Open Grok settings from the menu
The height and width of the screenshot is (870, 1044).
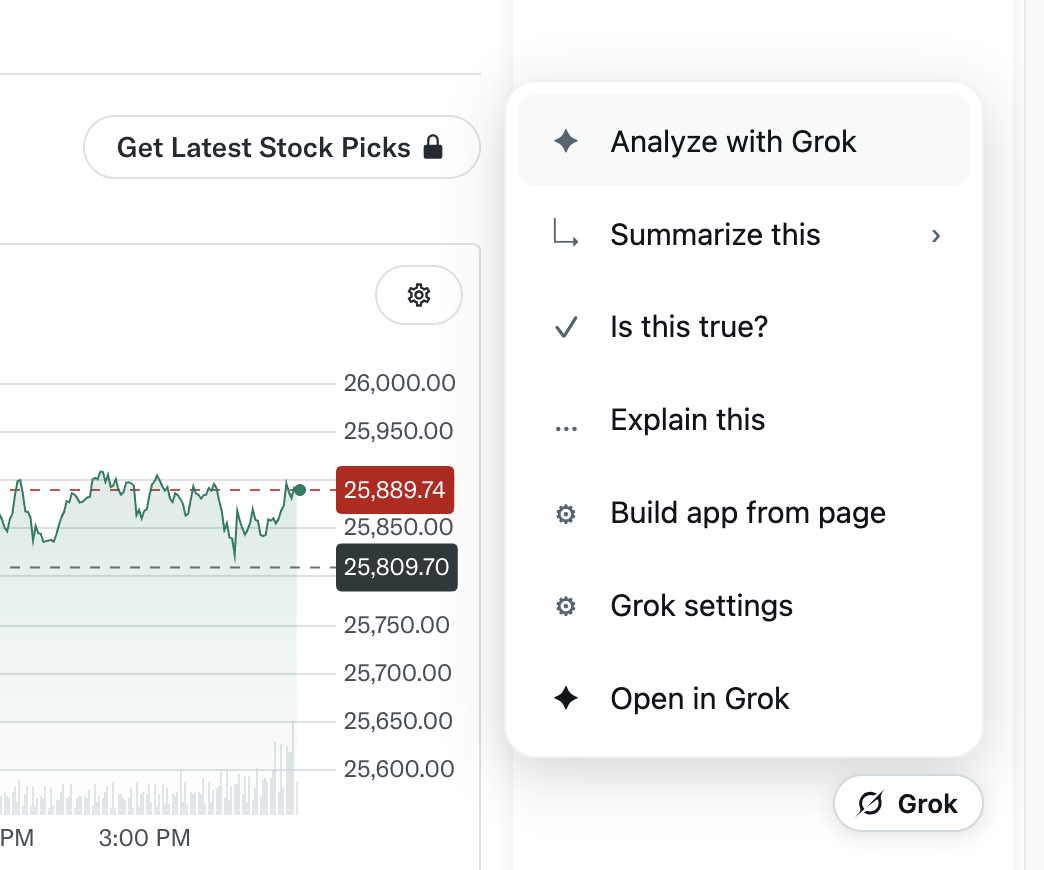(744, 606)
